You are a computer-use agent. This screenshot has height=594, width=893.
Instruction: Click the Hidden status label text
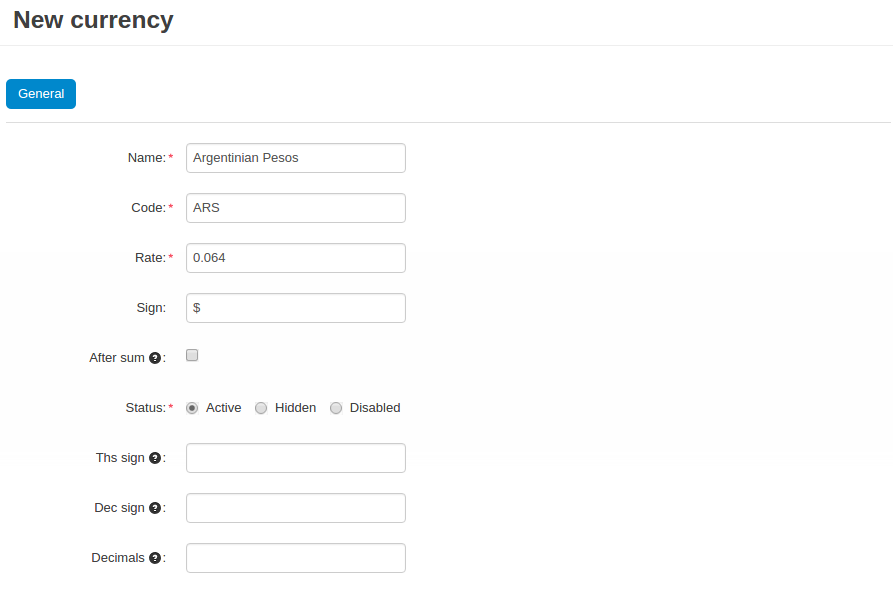pos(295,408)
